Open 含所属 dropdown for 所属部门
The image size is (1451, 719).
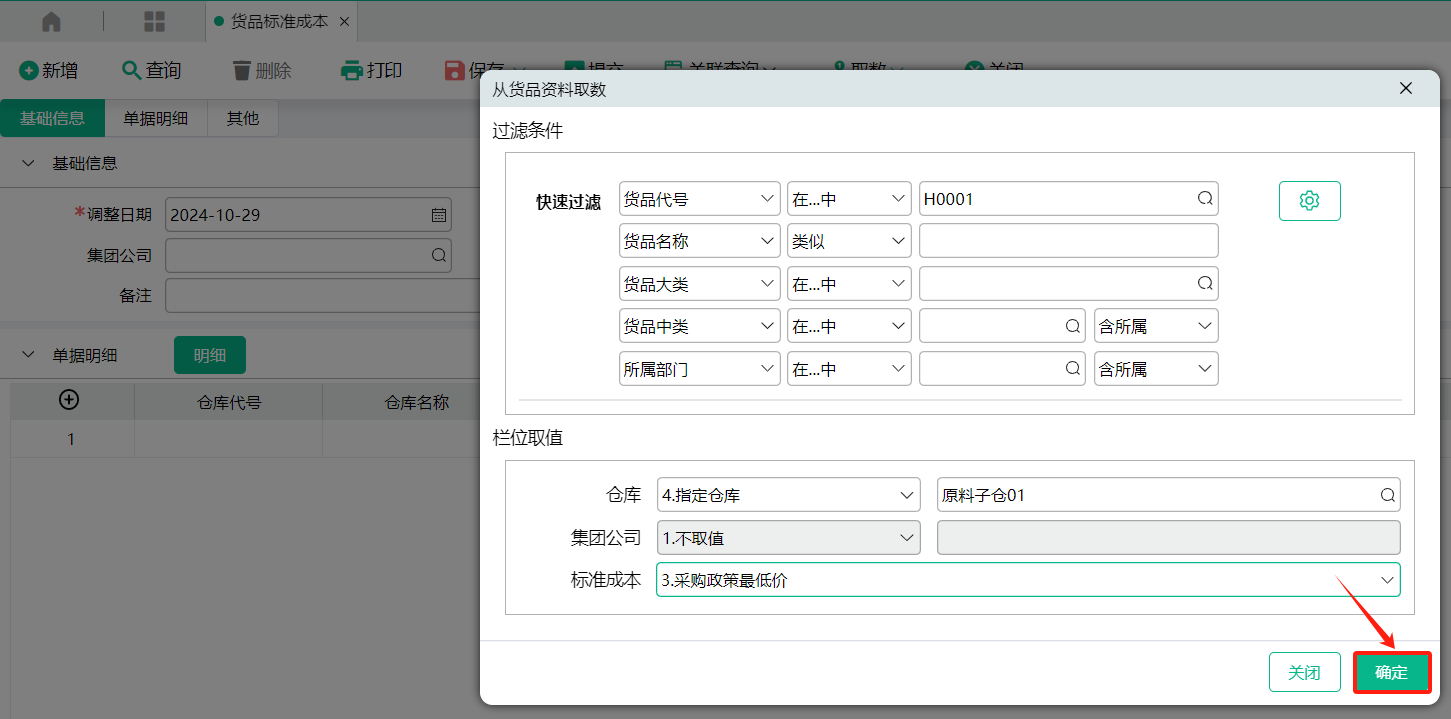(1156, 369)
